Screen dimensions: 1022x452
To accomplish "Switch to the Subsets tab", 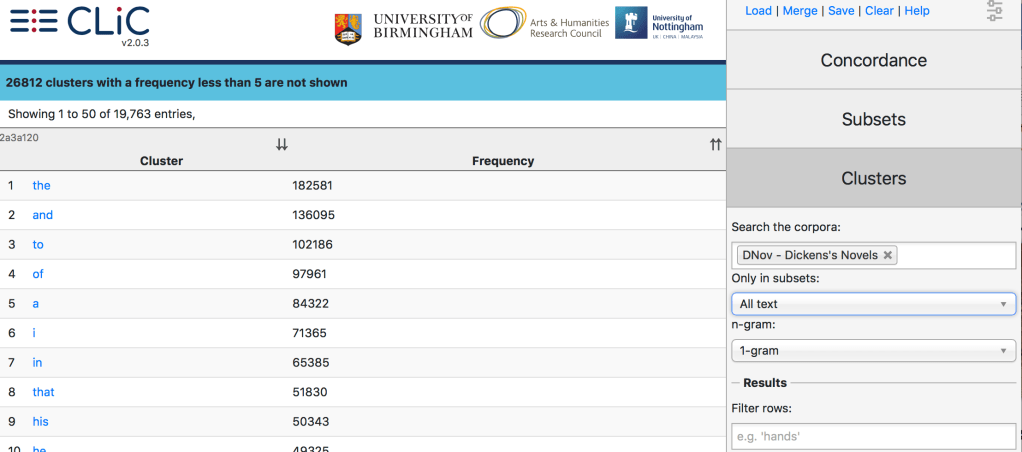I will [x=874, y=119].
